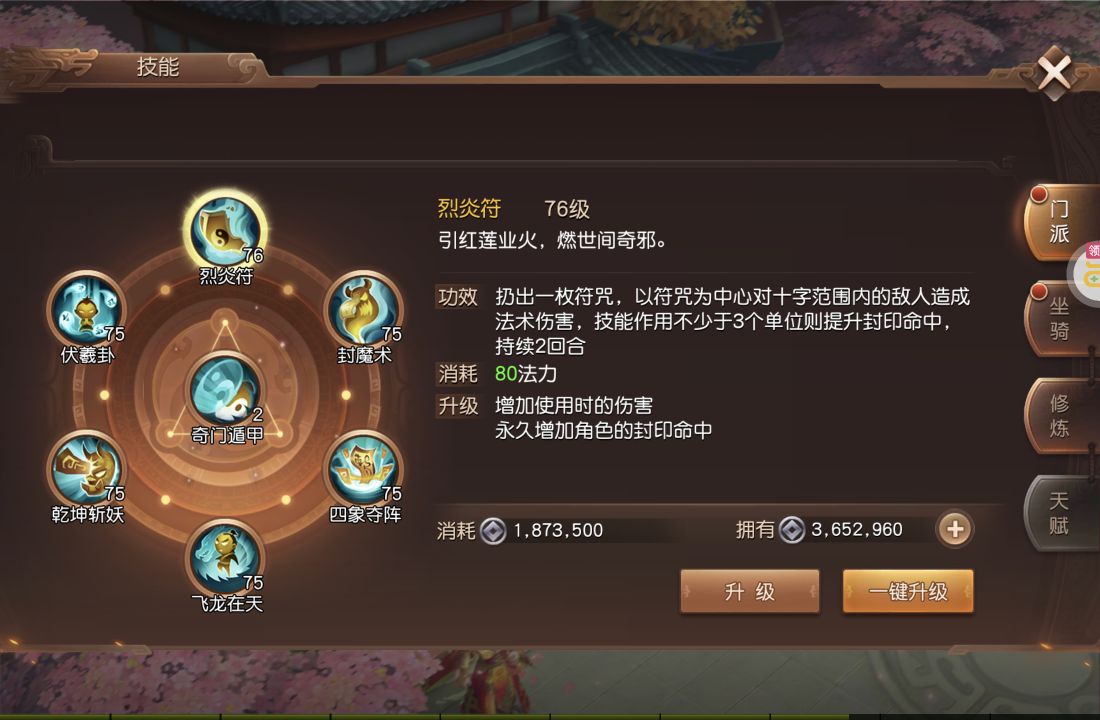
Task: Open the 天赋 tab
Action: (1058, 512)
